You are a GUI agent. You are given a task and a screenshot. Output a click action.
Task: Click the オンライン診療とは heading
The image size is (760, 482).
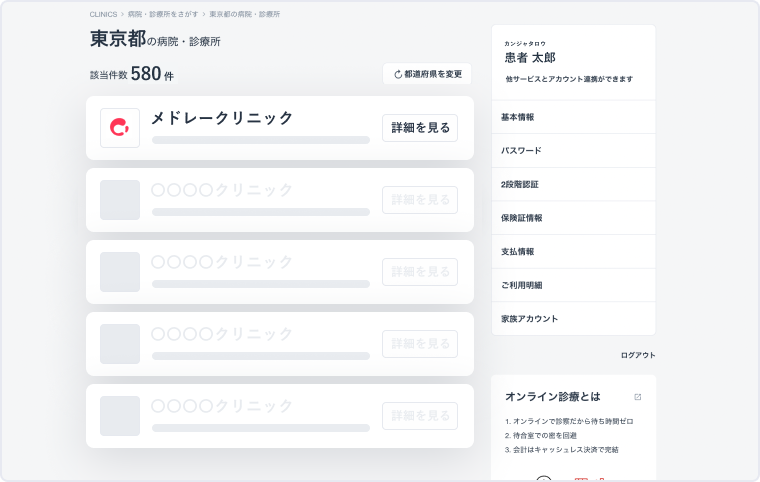tap(553, 397)
